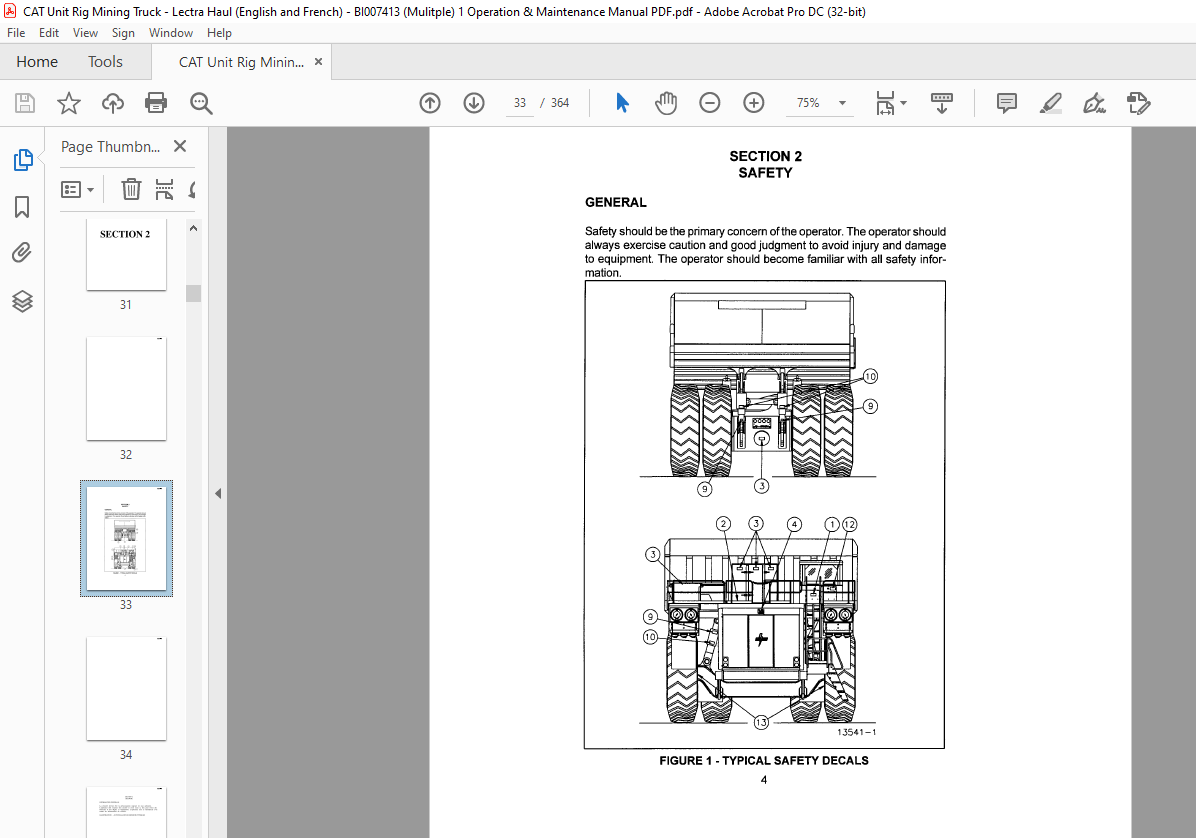Click the total page count 364
This screenshot has width=1196, height=838.
point(560,103)
